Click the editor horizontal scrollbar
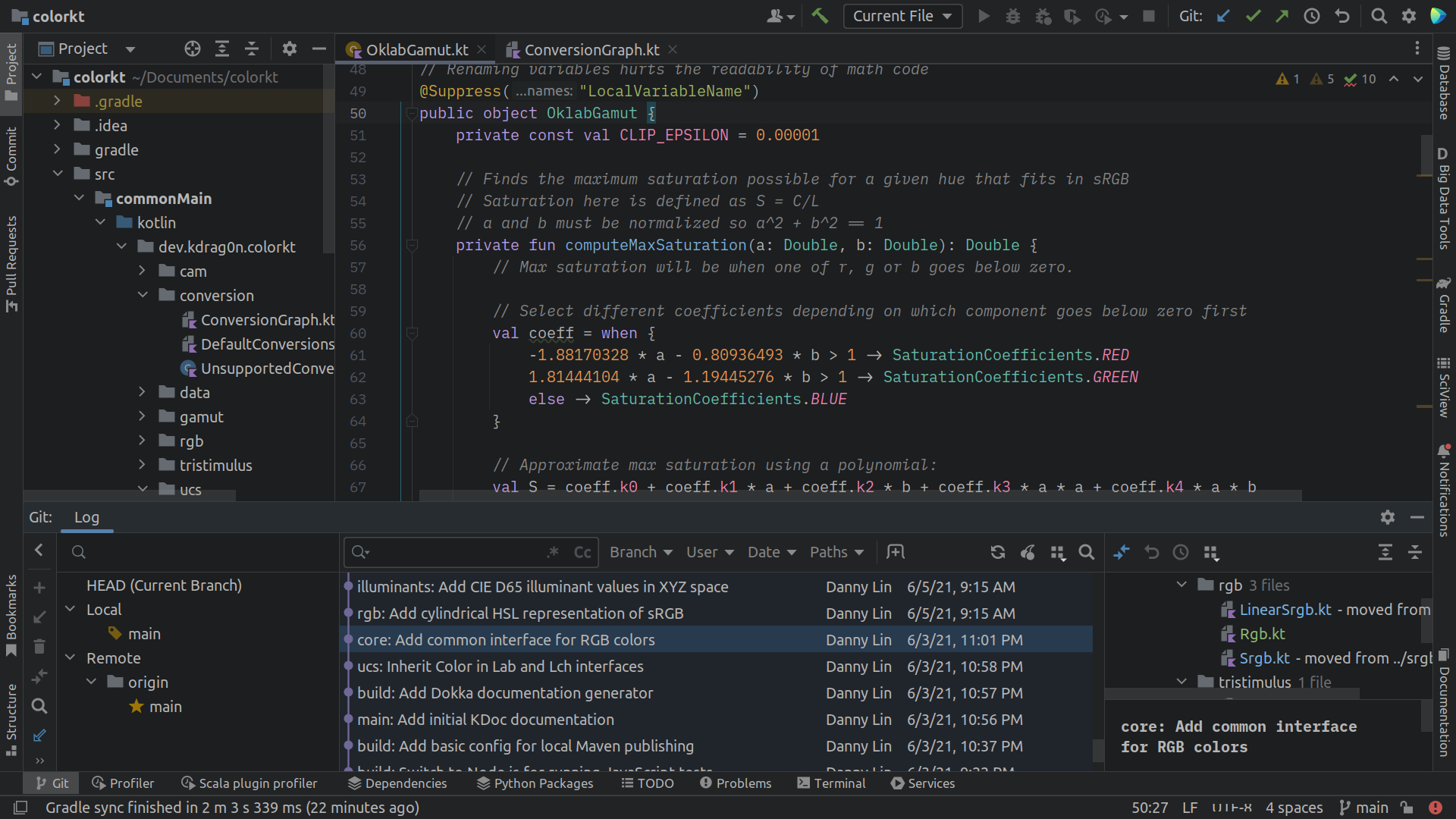 [860, 495]
